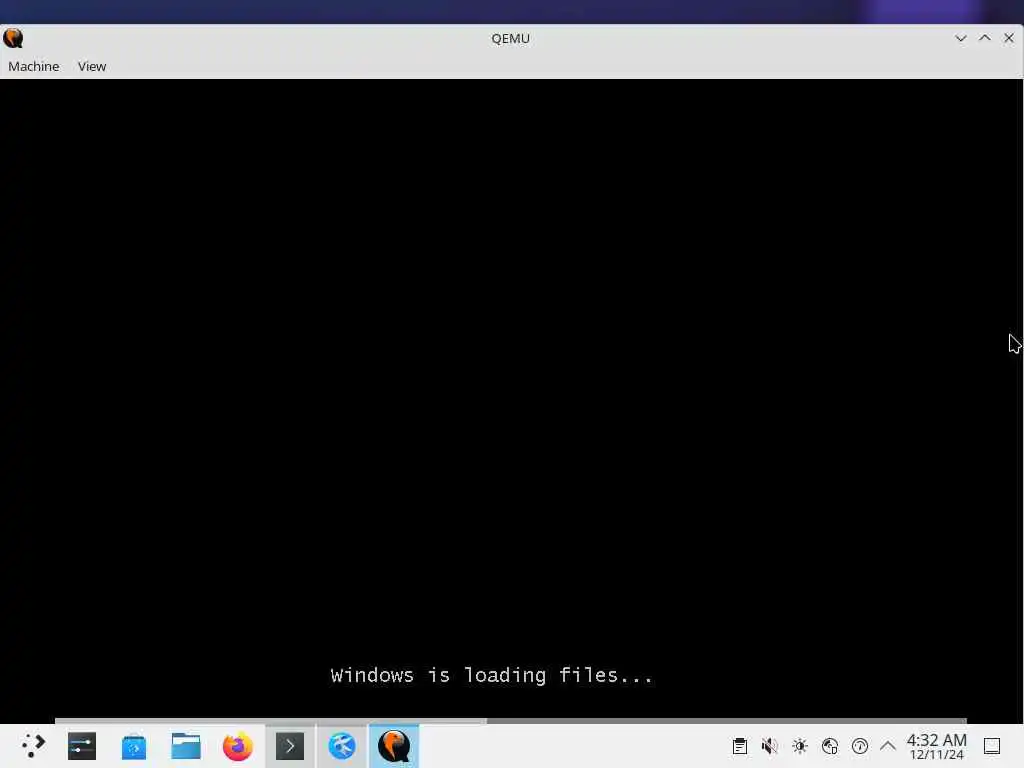Open display brightness tray icon

click(800, 746)
